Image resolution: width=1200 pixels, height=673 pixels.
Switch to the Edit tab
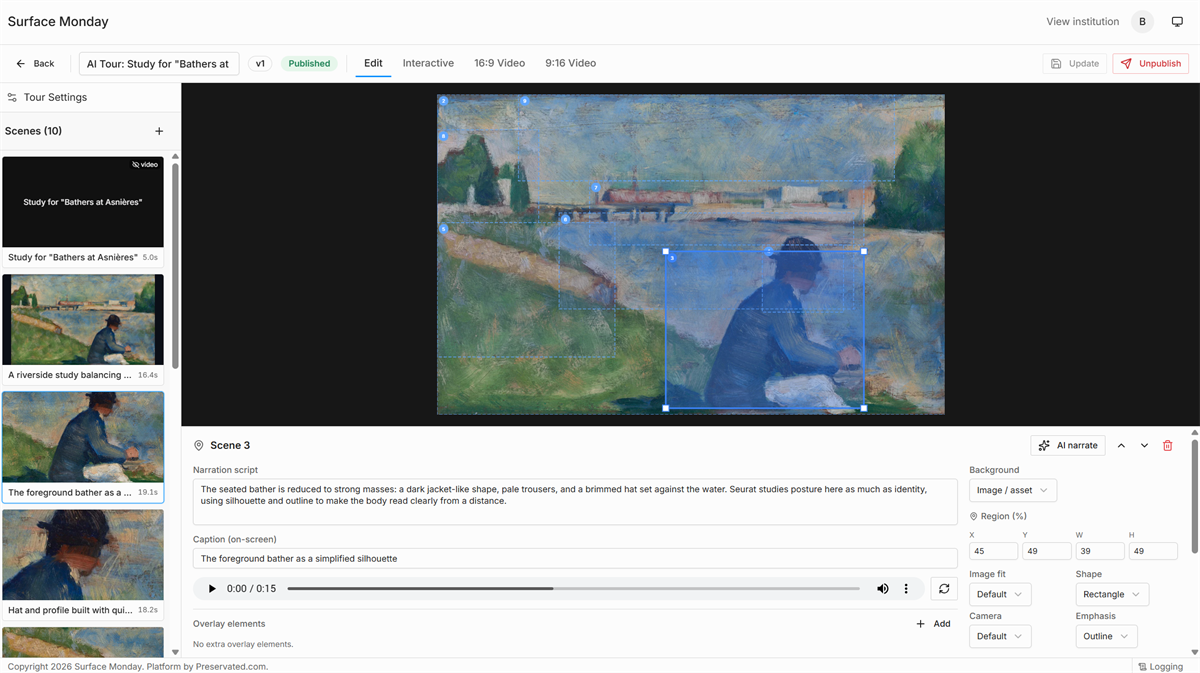(x=373, y=63)
